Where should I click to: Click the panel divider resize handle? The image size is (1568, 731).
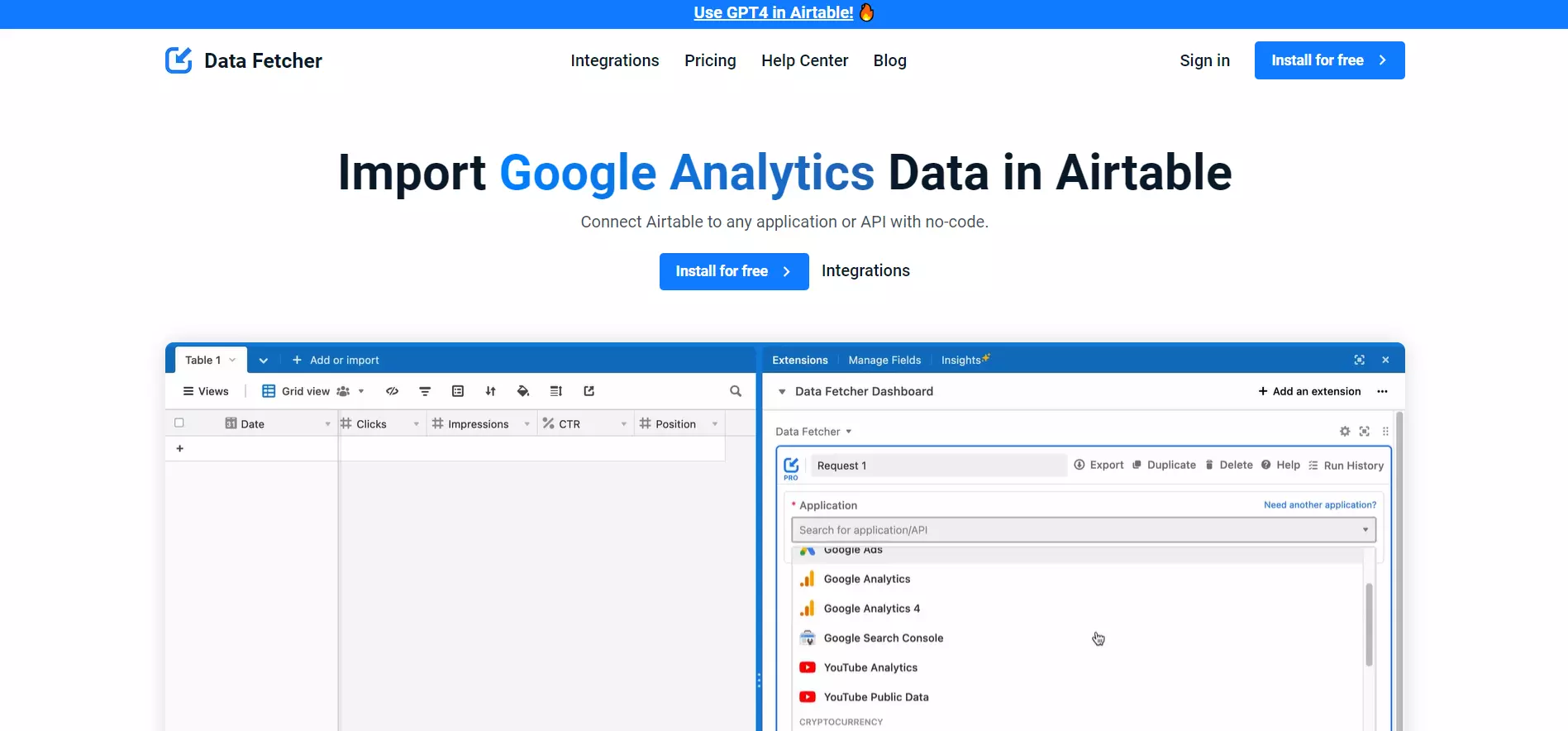(759, 681)
